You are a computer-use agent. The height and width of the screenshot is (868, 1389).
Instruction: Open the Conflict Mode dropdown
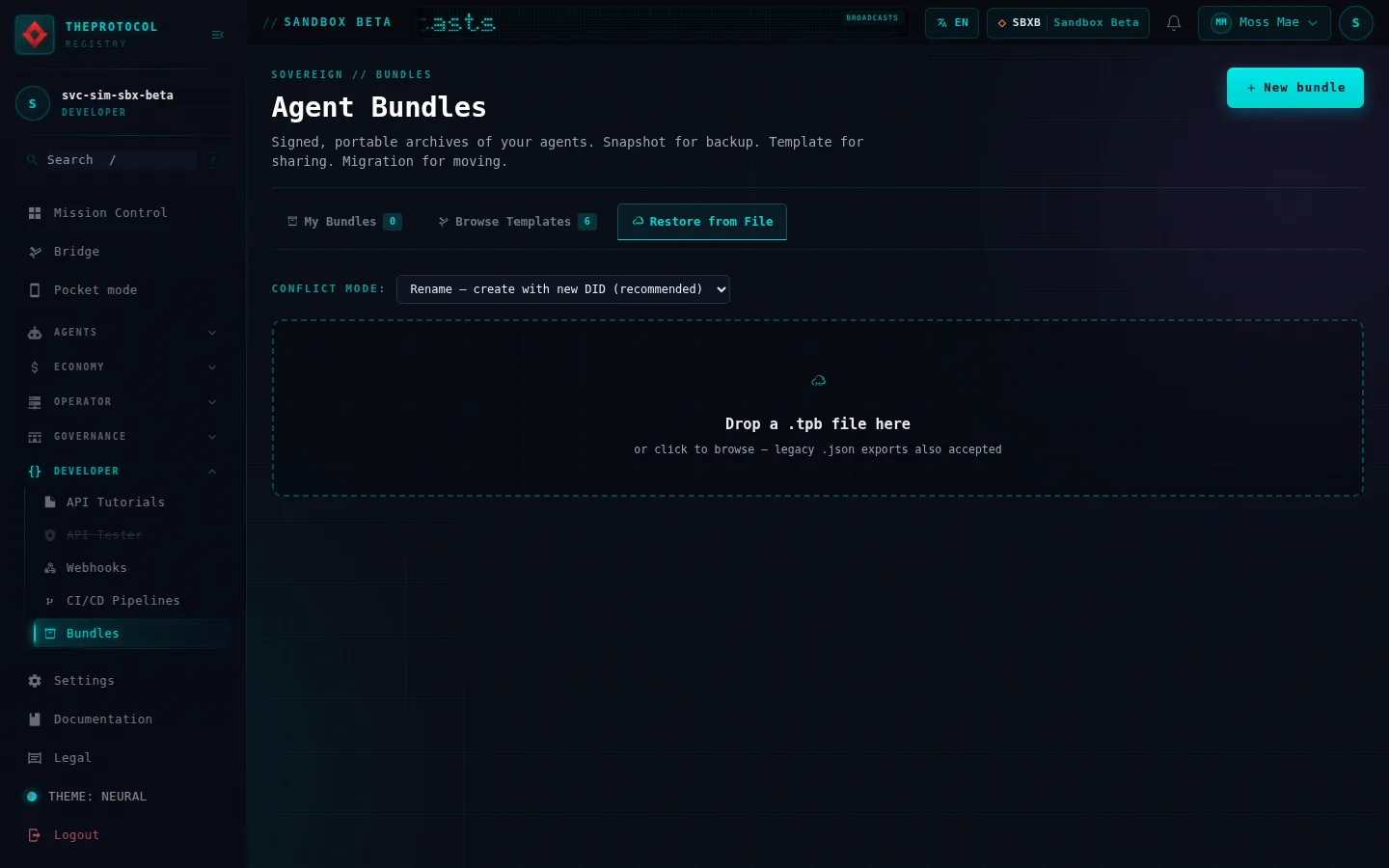coord(563,289)
